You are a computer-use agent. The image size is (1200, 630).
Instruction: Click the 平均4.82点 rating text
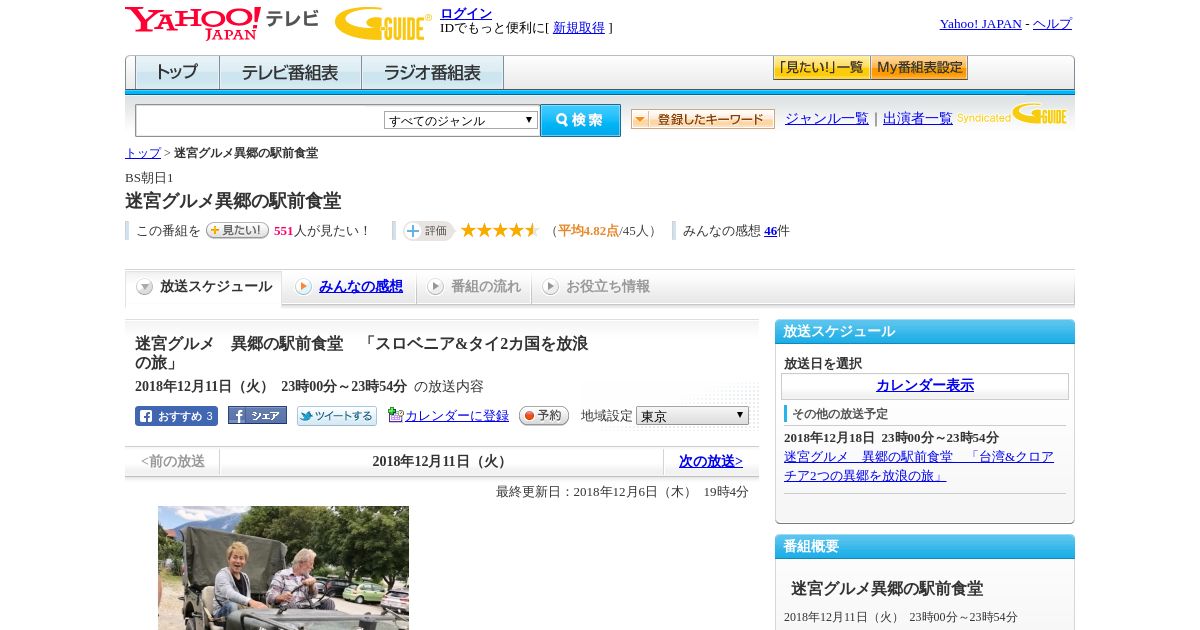point(588,231)
